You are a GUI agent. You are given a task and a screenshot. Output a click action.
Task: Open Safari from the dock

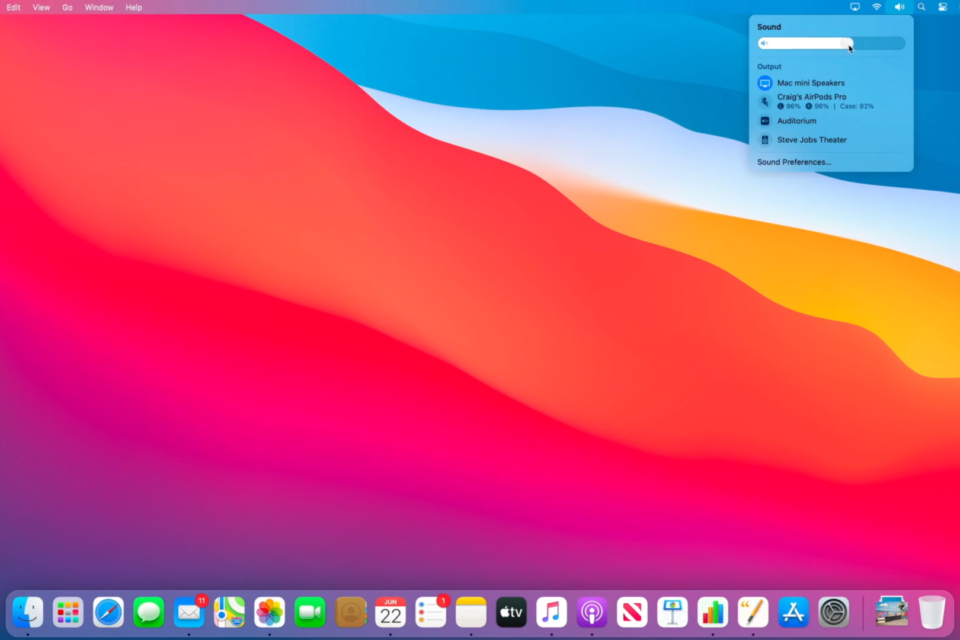click(108, 611)
